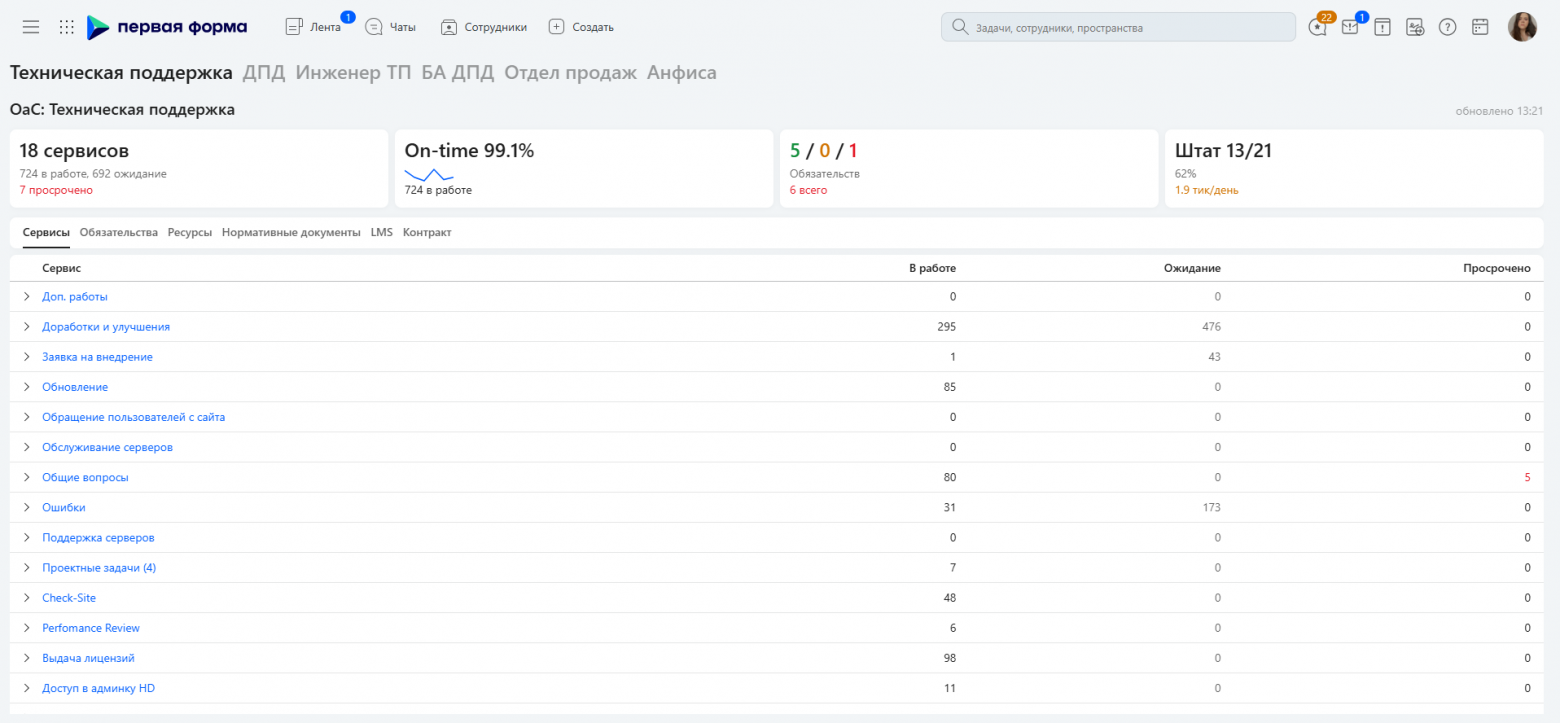Open the Выдача лицензий service link
Viewport: 1560px width, 723px height.
pyautogui.click(x=88, y=658)
